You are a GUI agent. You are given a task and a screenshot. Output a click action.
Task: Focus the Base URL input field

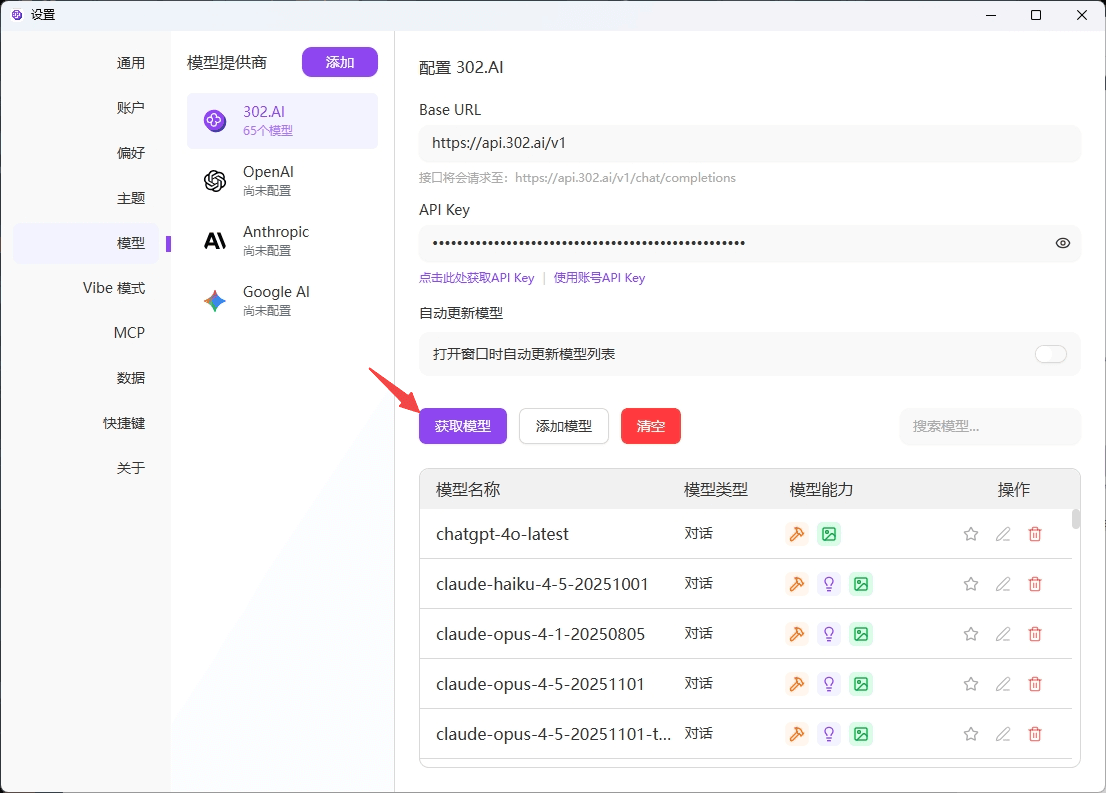[x=750, y=143]
